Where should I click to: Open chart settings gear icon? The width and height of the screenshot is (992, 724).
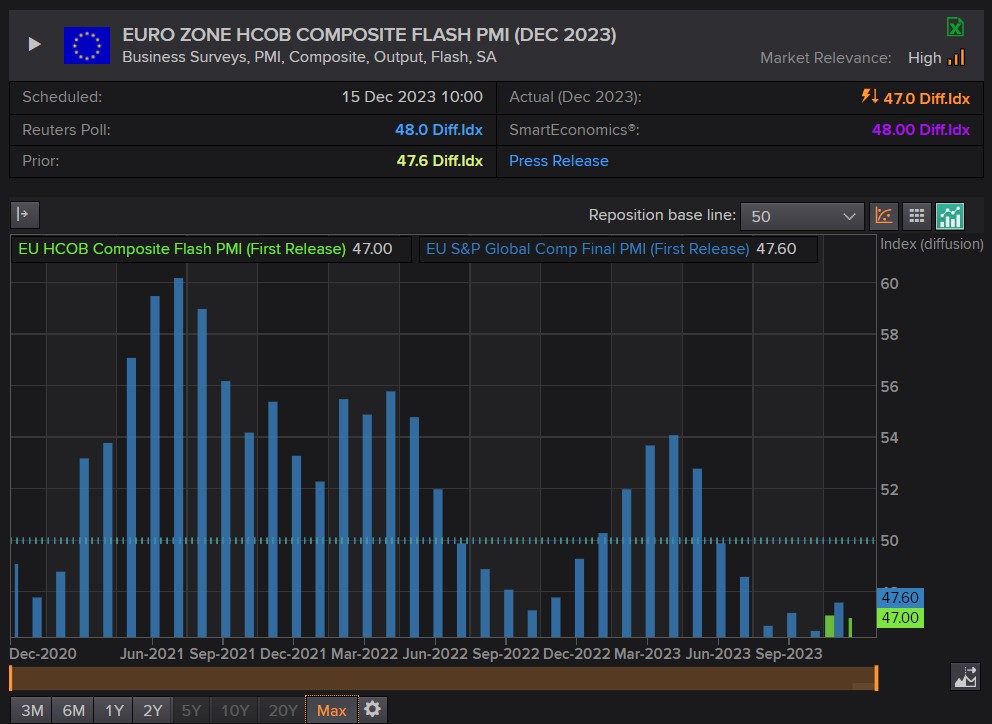373,709
